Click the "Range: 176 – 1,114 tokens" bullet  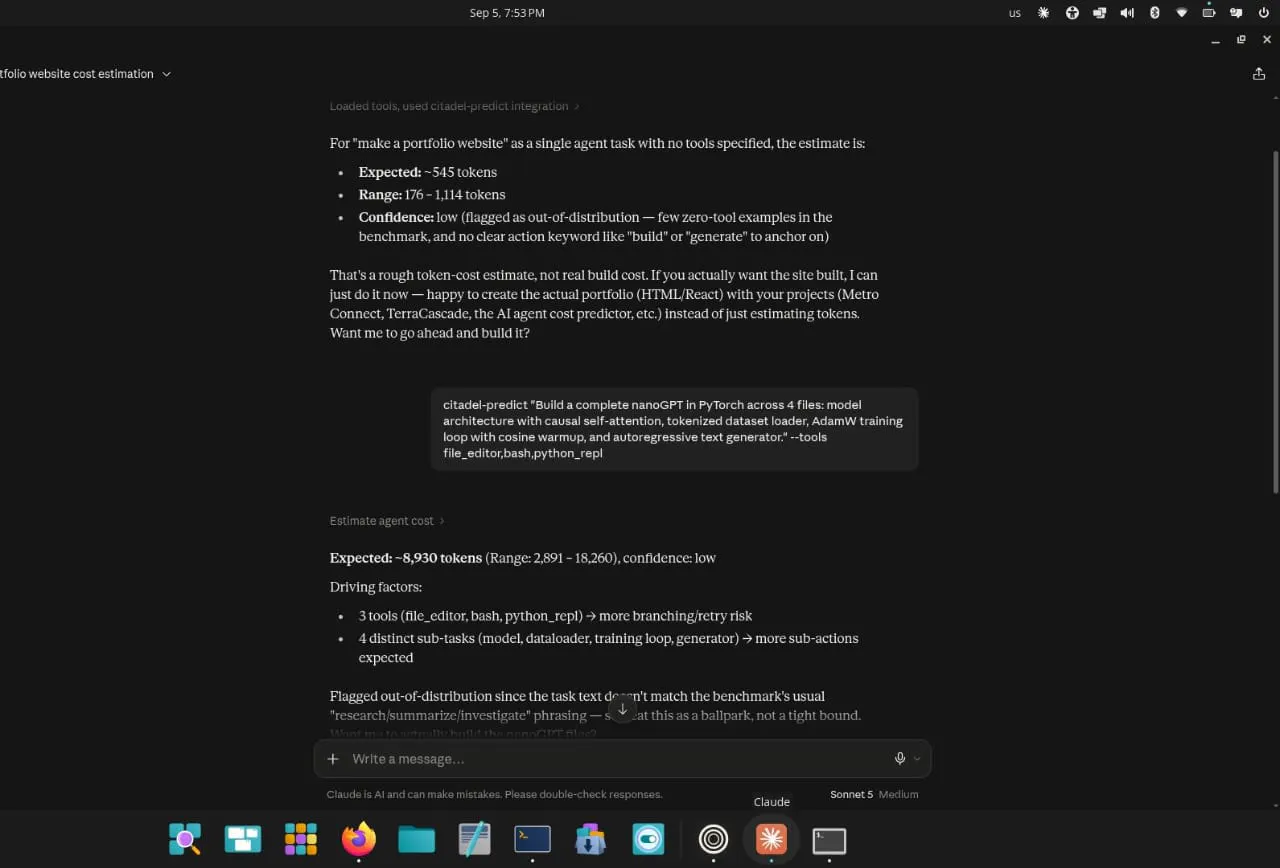tap(432, 195)
